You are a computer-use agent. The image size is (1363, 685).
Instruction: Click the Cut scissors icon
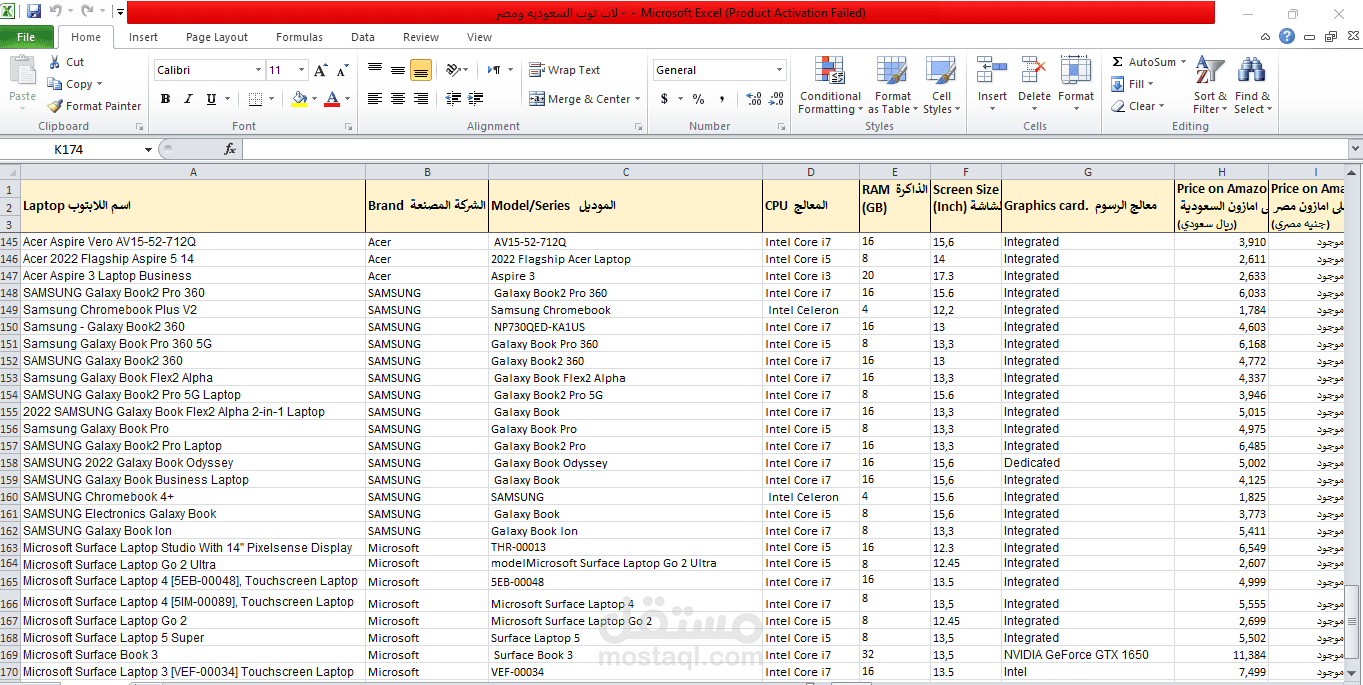click(55, 62)
